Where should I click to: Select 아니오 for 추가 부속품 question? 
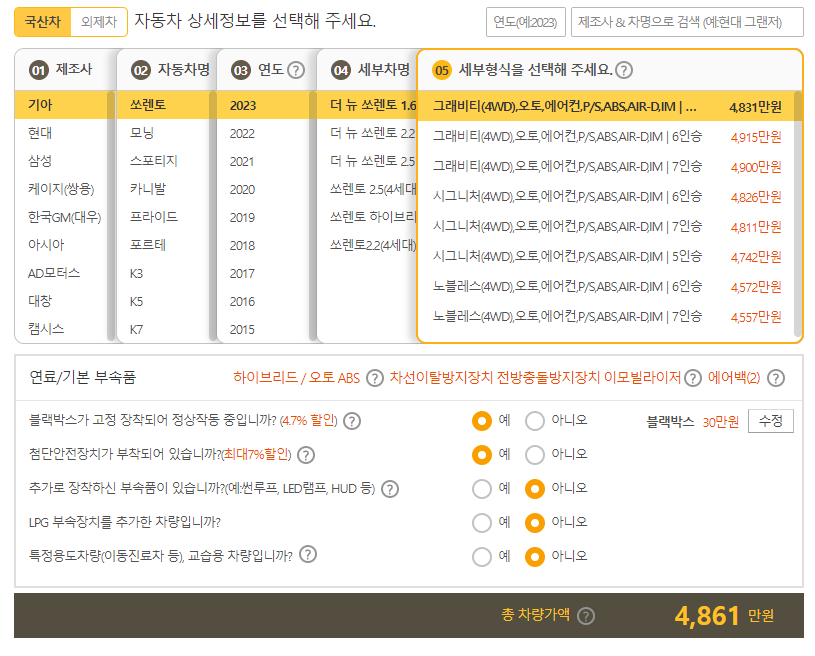pyautogui.click(x=535, y=489)
